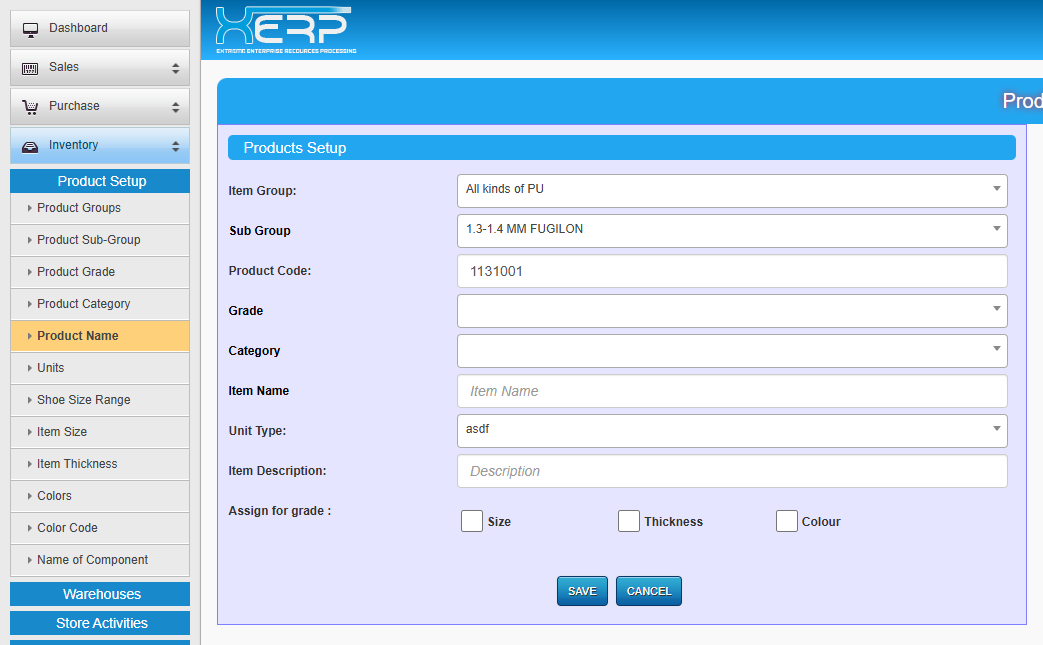Select Product Groups in sidebar
This screenshot has height=645, width=1043.
pos(79,208)
